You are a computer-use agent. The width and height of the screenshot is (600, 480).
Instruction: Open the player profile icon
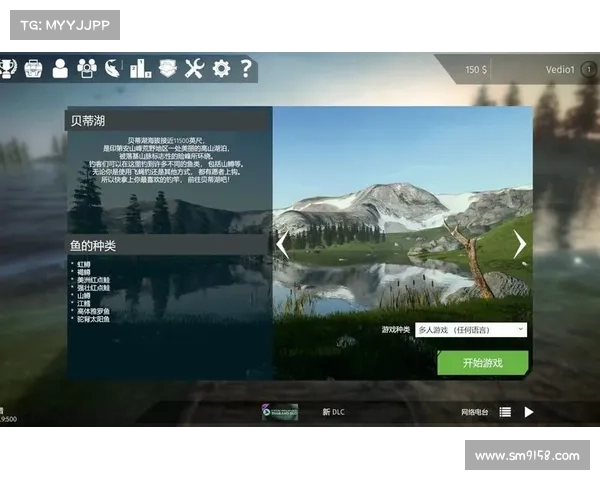click(x=60, y=69)
